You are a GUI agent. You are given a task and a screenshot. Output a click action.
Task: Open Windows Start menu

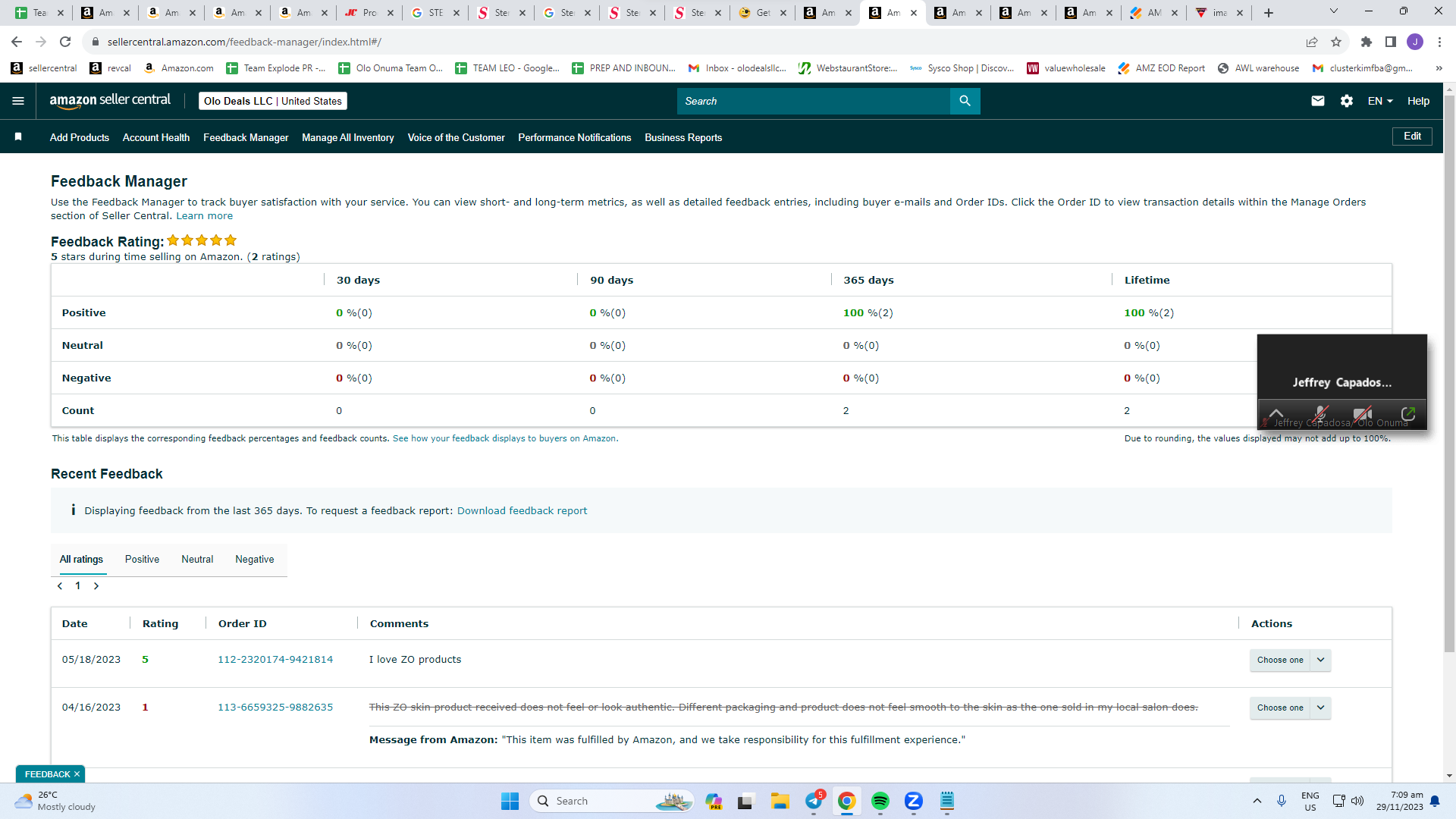510,801
